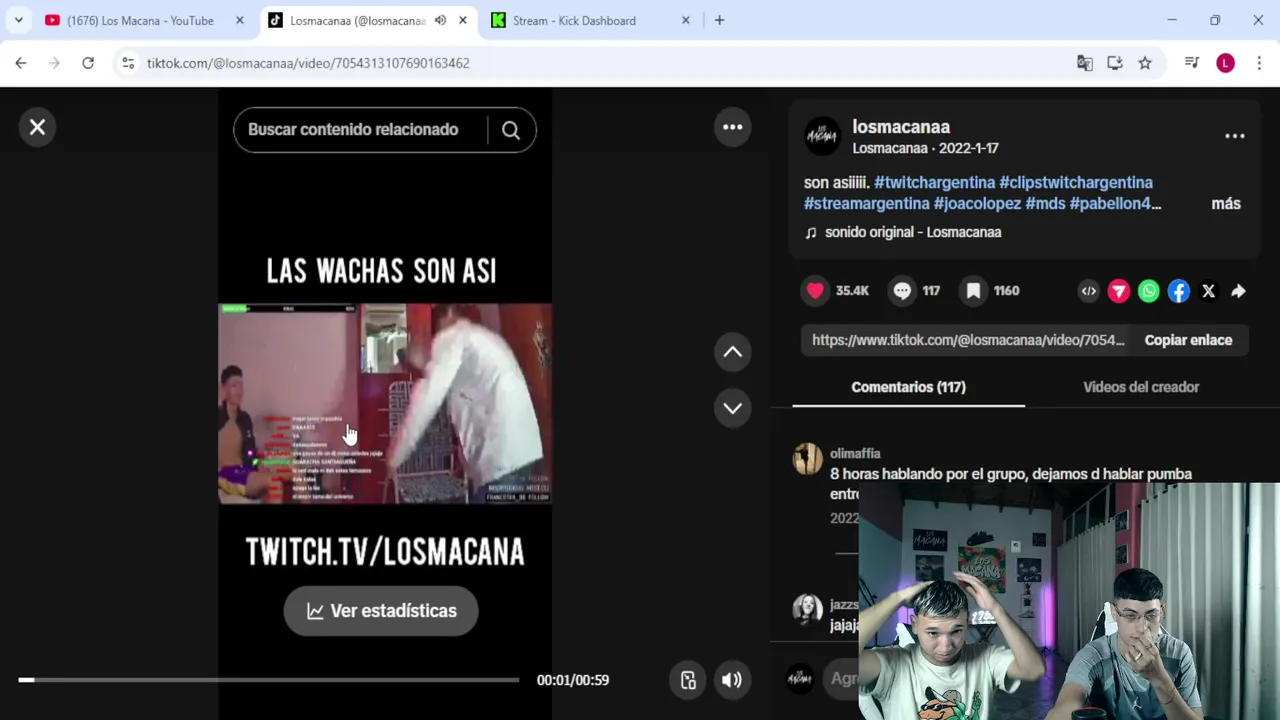Screen dimensions: 1280x720
Task: Switch to Kick Dashboard tab
Action: click(574, 20)
